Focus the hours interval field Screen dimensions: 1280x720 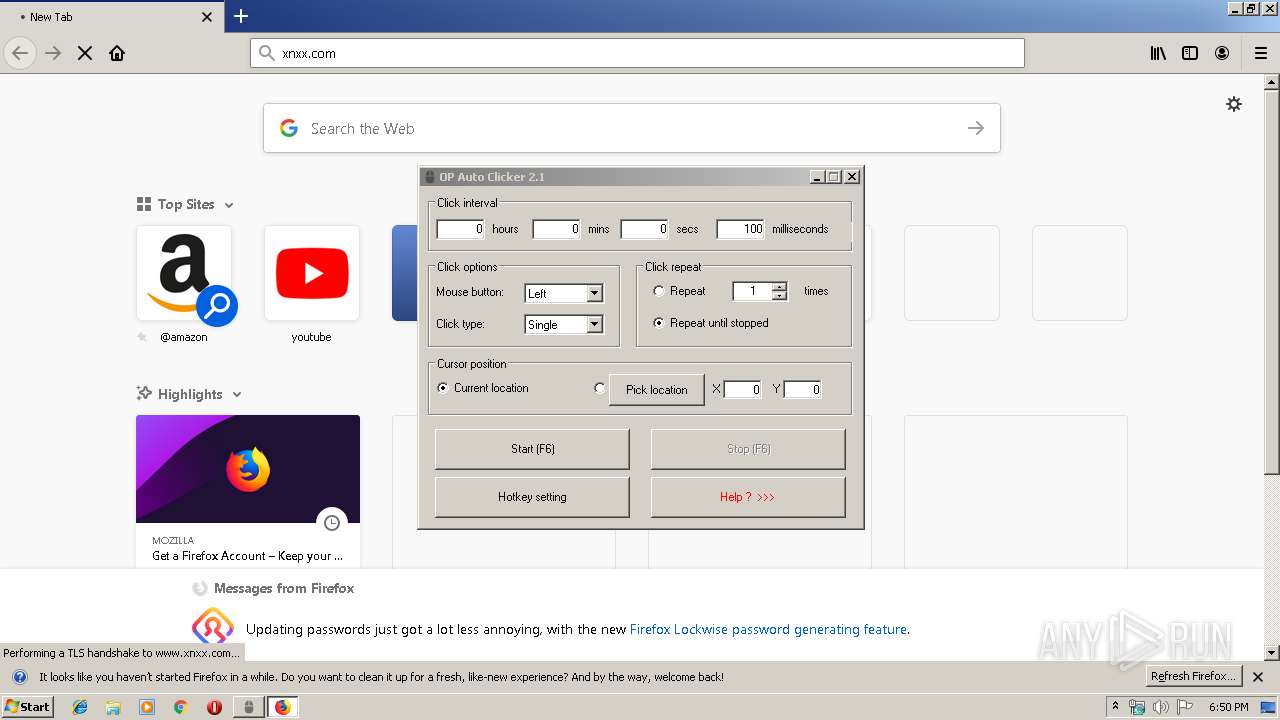[x=461, y=229]
